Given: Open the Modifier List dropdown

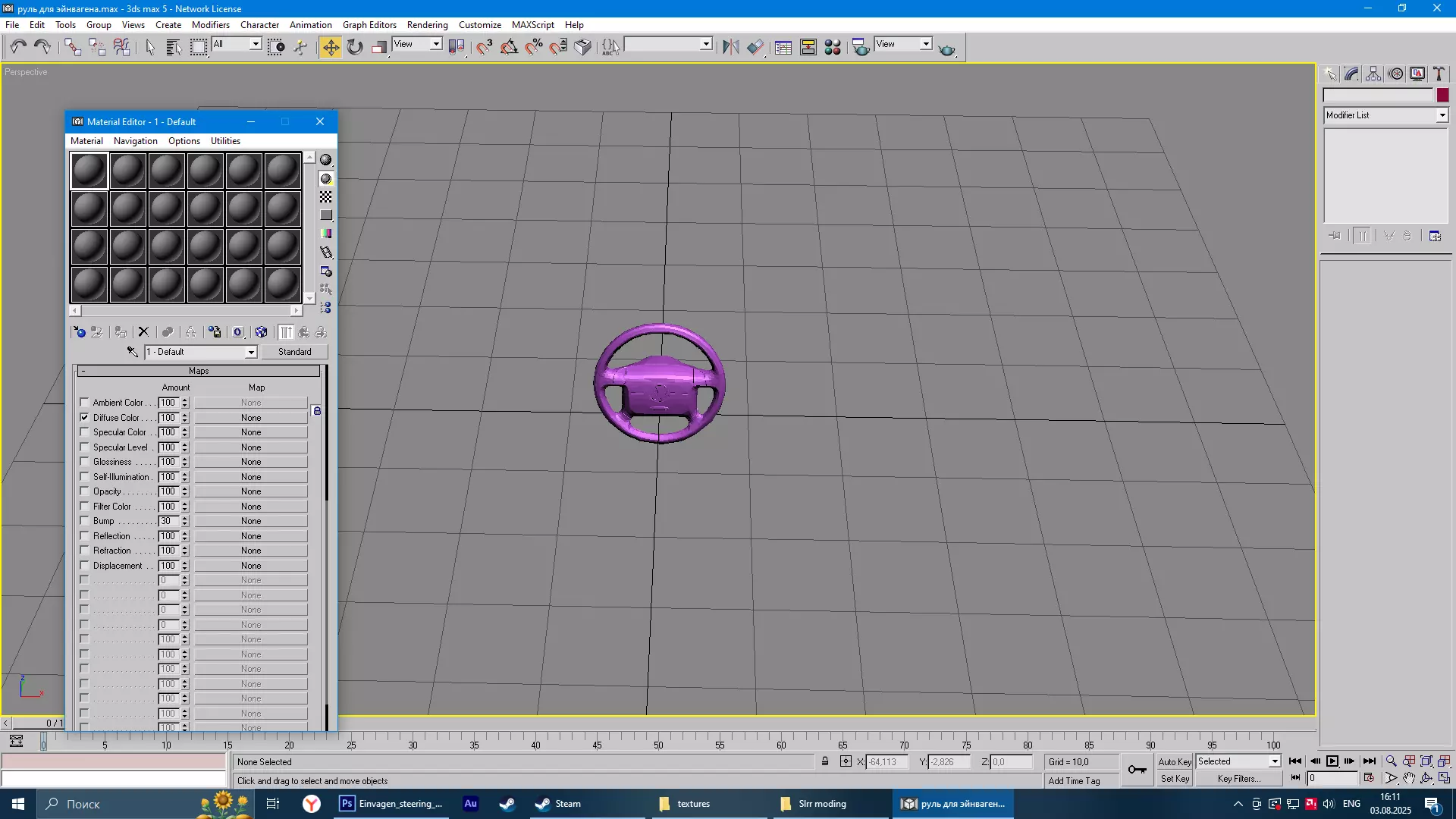Looking at the screenshot, I should click(1442, 115).
